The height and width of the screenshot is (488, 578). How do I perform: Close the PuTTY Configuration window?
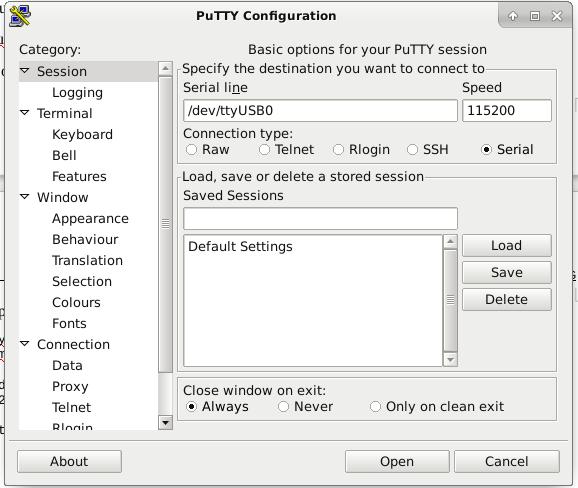pos(557,16)
